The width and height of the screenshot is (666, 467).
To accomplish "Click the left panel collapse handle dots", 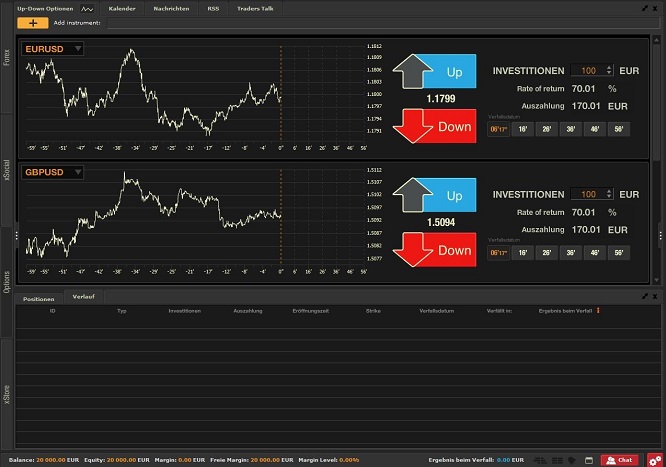I will 16,235.
